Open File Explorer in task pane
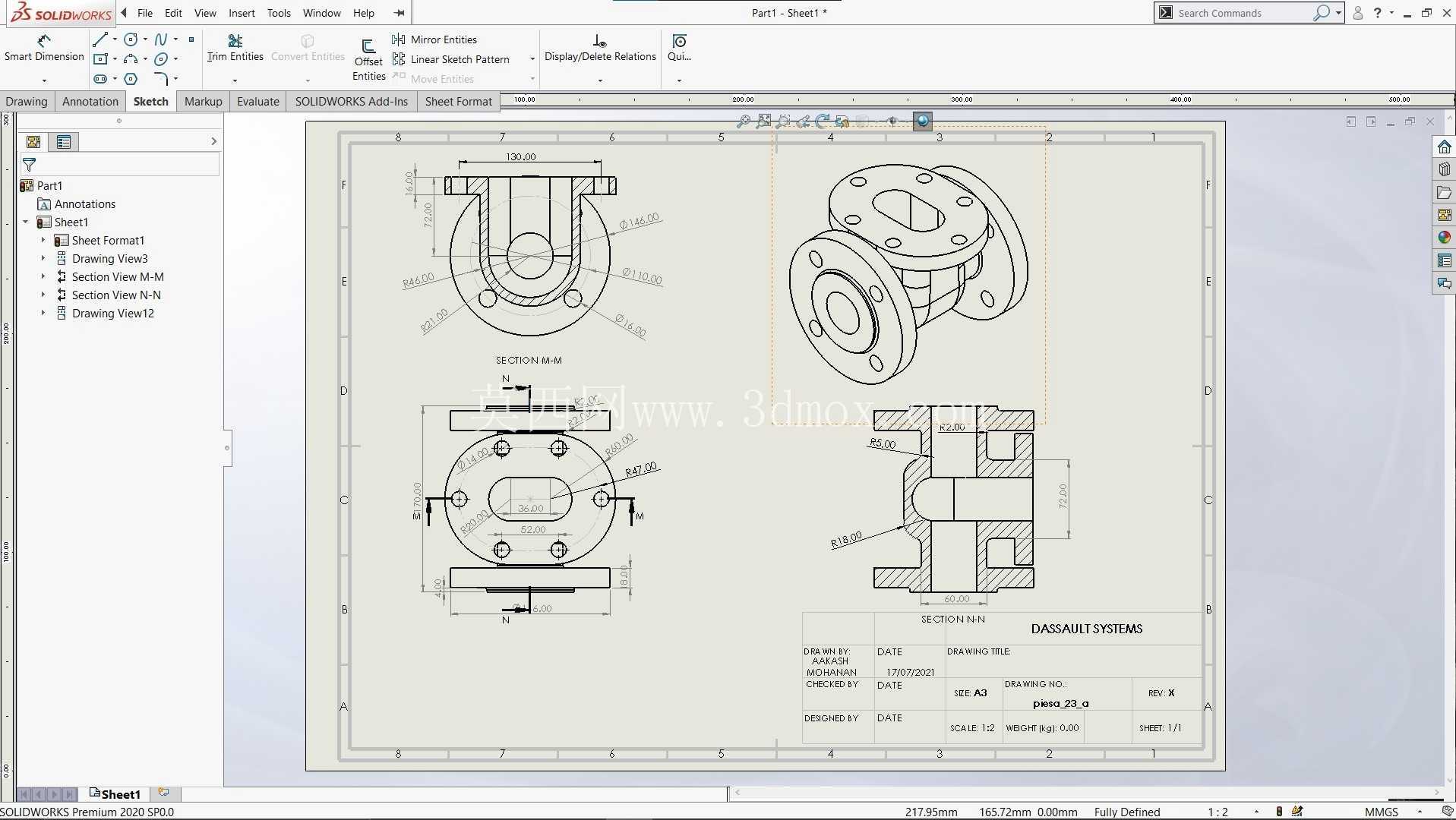This screenshot has height=820, width=1456. pyautogui.click(x=1444, y=192)
